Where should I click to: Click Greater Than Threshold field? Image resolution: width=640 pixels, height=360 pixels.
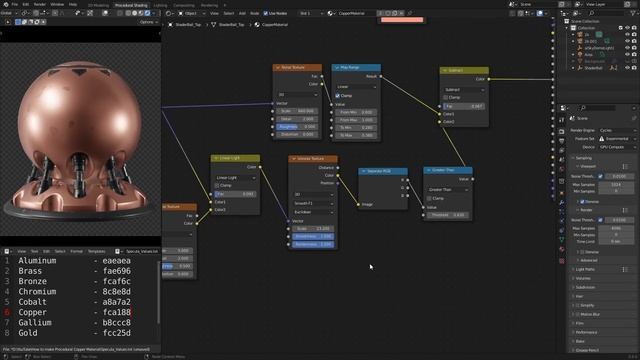[448, 215]
